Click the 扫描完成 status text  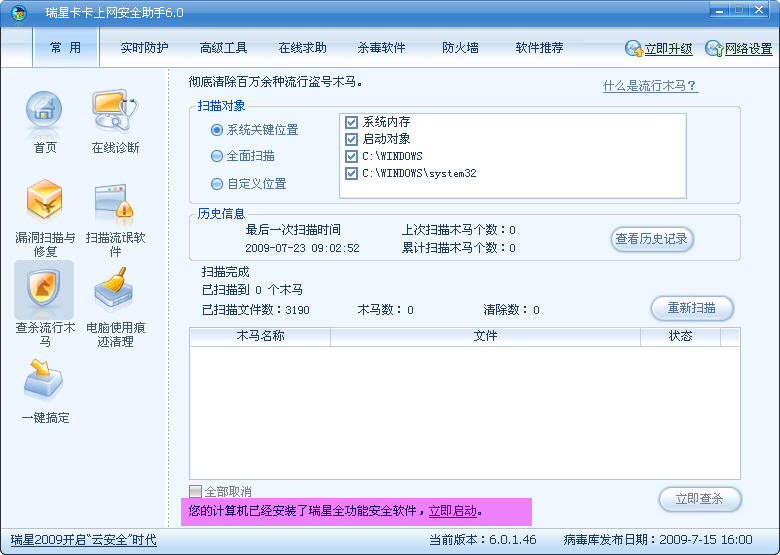[225, 272]
